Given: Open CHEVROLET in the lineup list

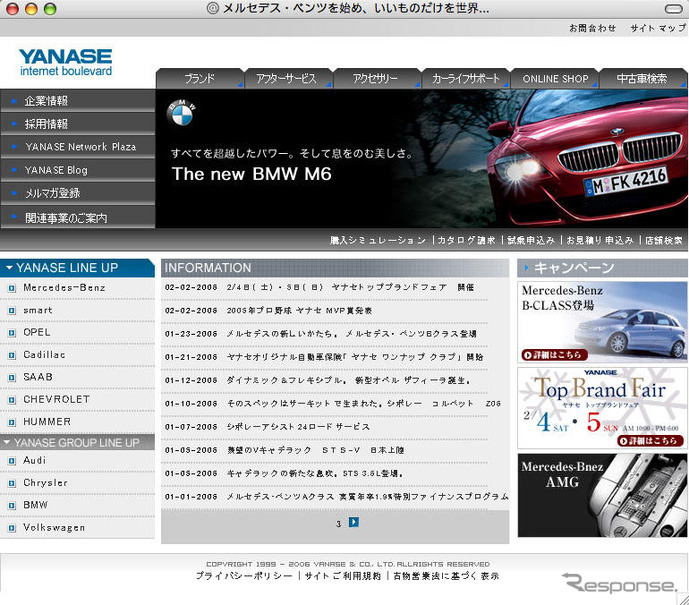Looking at the screenshot, I should click(56, 399).
